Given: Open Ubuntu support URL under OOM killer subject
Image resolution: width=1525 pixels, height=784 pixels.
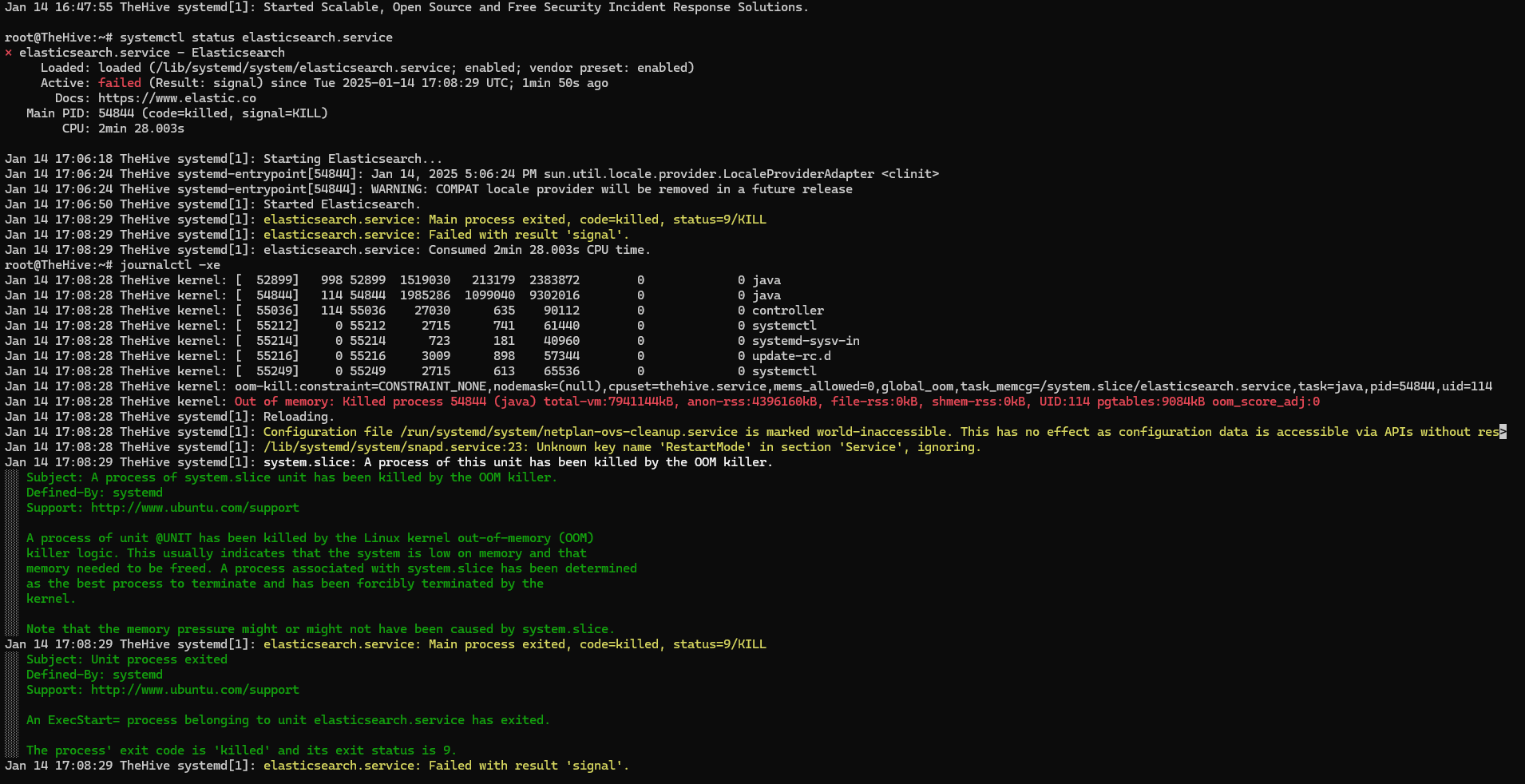Looking at the screenshot, I should click(195, 508).
